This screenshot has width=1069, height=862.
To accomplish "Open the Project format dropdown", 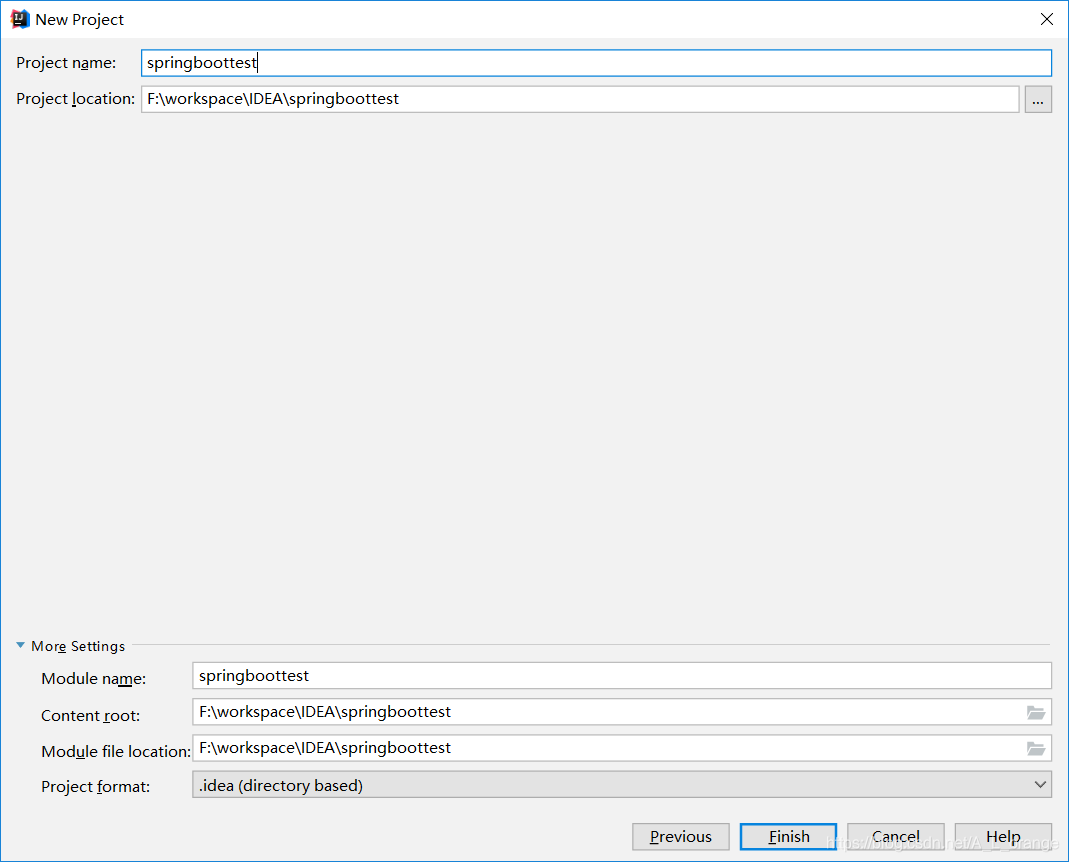I will 622,784.
